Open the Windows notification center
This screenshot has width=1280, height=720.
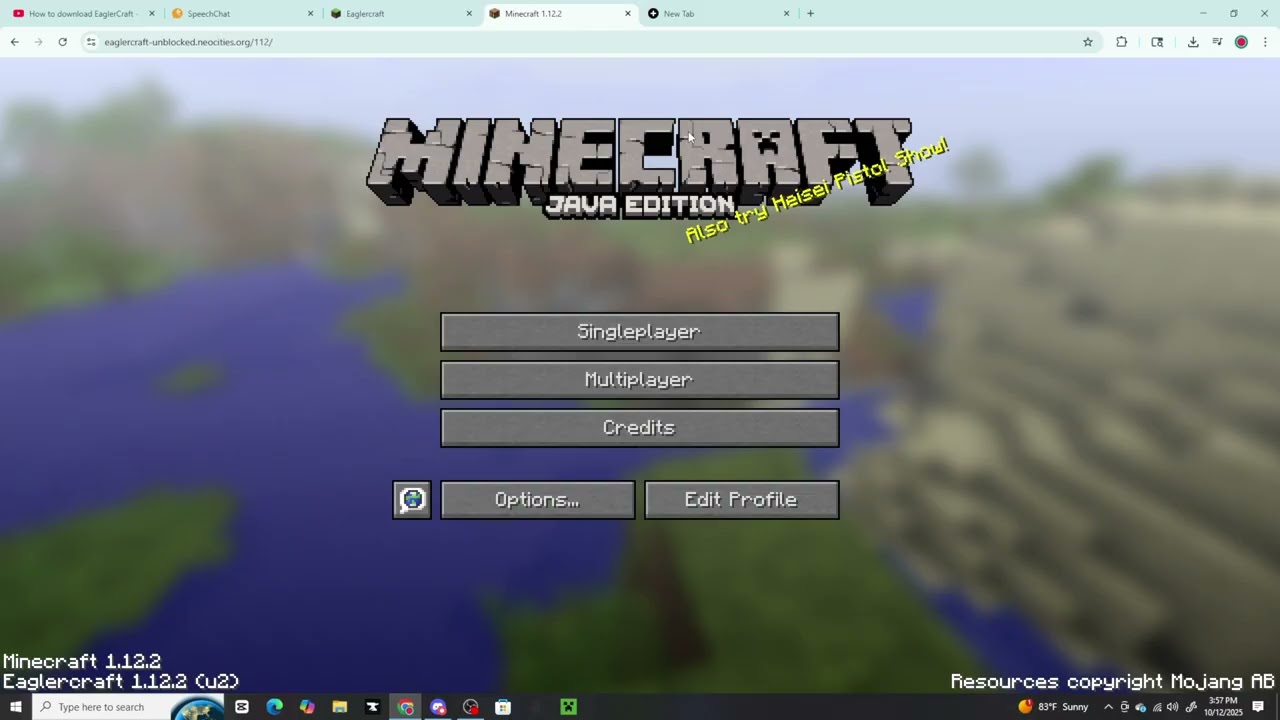(1258, 707)
